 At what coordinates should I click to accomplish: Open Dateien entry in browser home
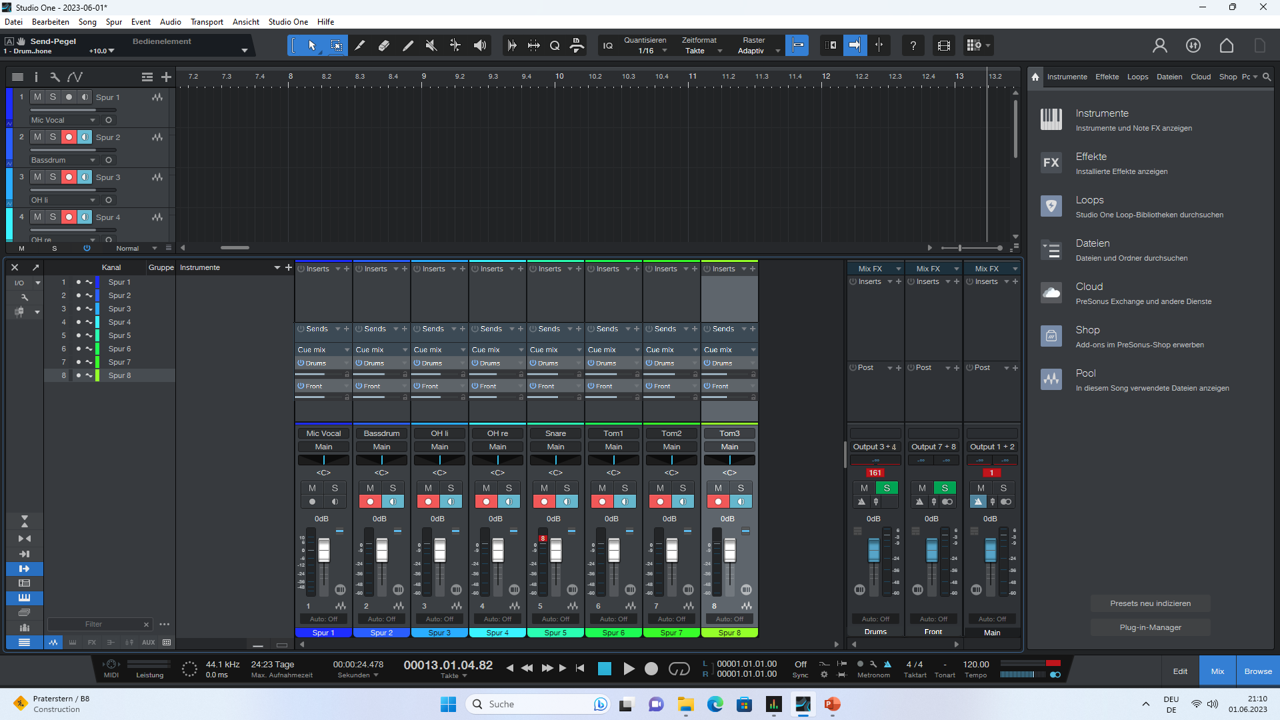(1150, 250)
